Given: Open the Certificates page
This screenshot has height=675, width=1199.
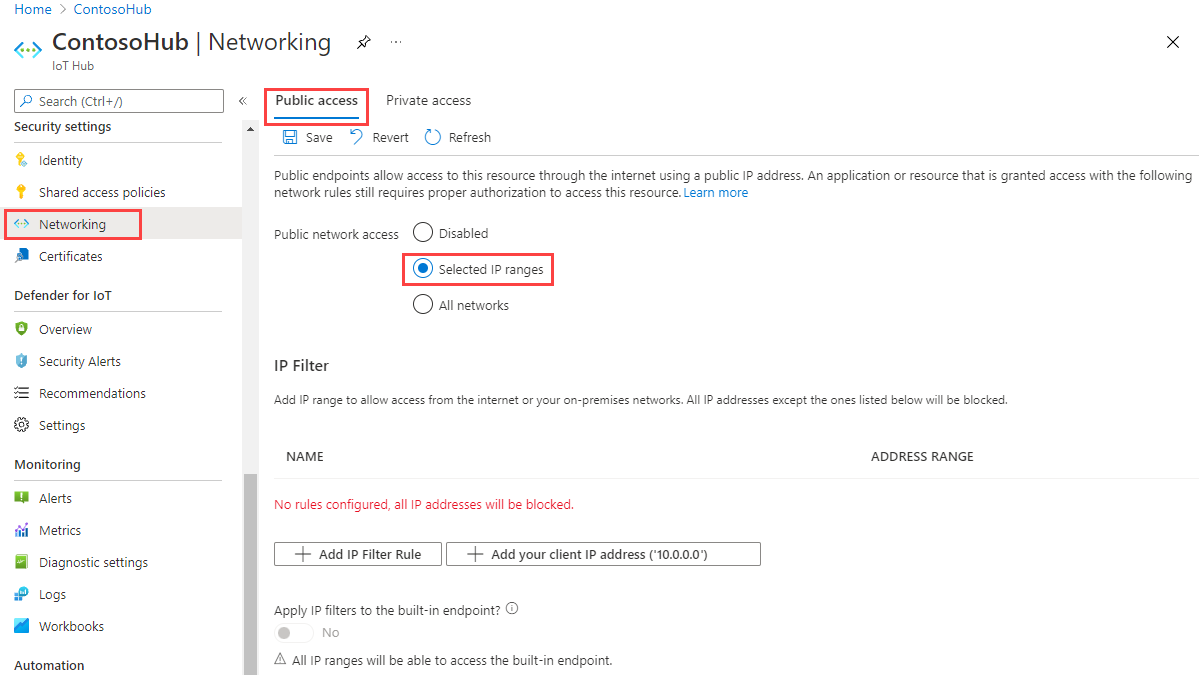Looking at the screenshot, I should 70,256.
